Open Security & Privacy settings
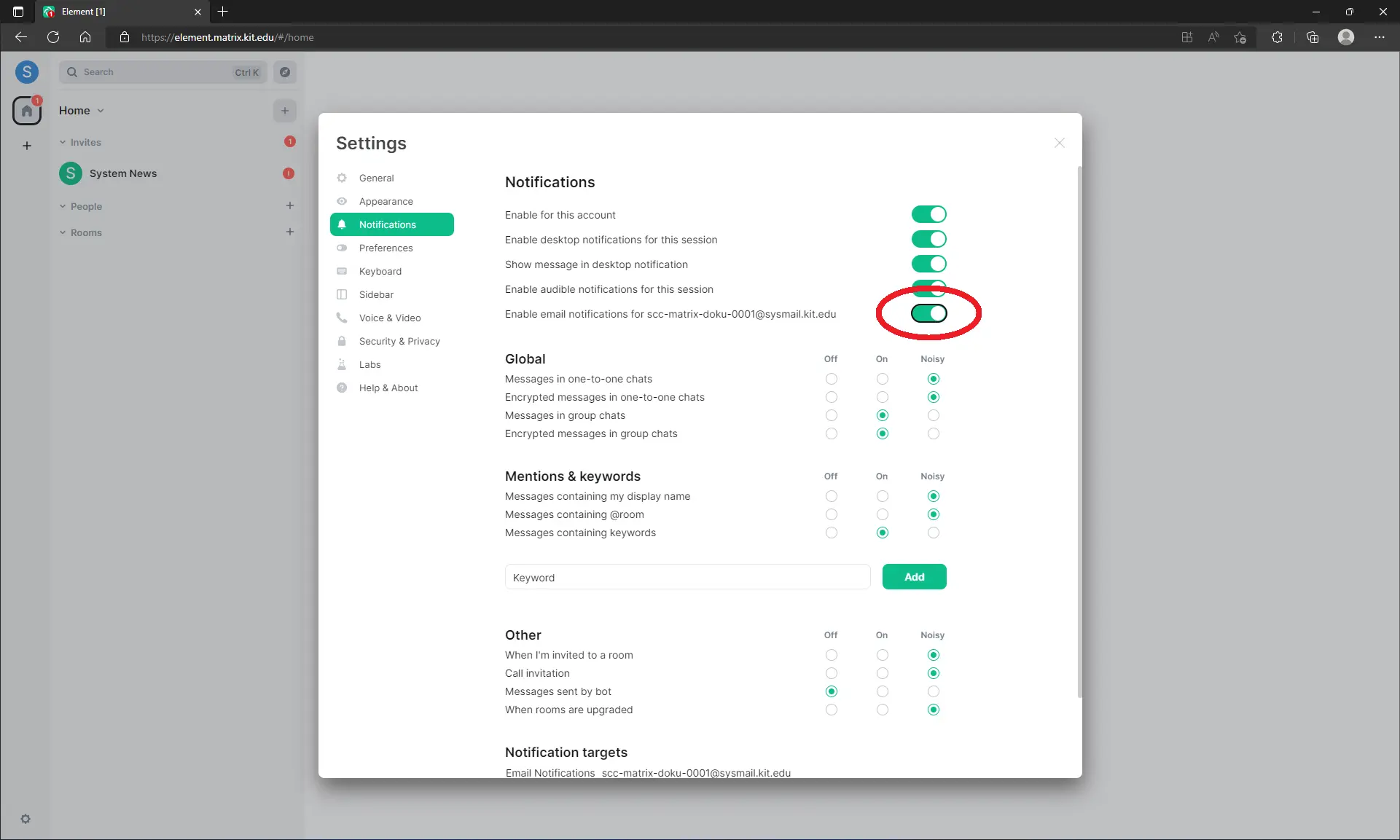Viewport: 1400px width, 840px height. click(x=399, y=341)
